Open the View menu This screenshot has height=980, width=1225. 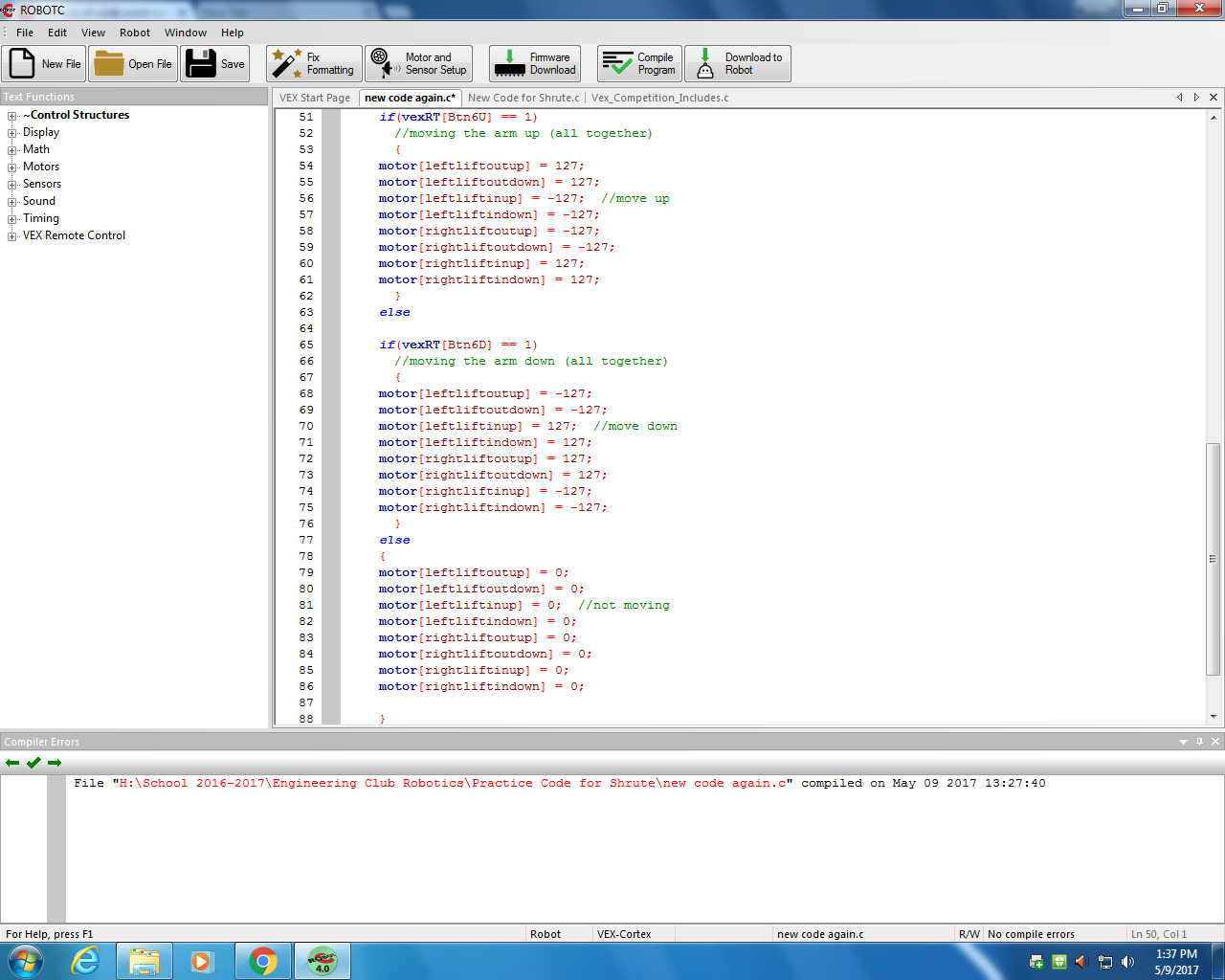tap(93, 33)
